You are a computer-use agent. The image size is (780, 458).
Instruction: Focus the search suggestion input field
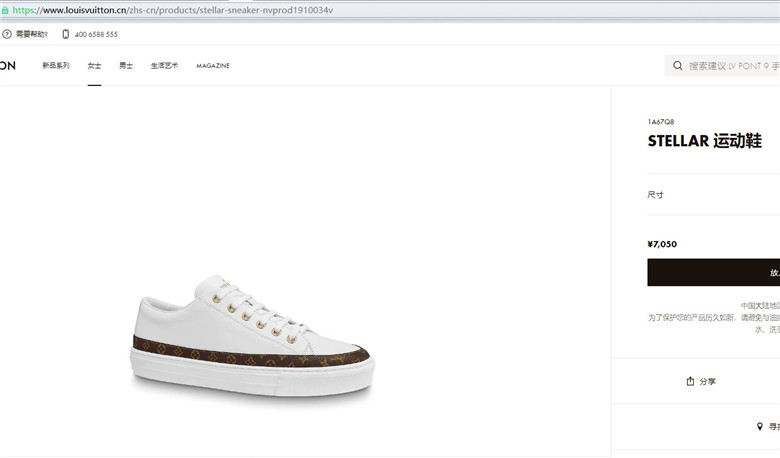(x=722, y=66)
